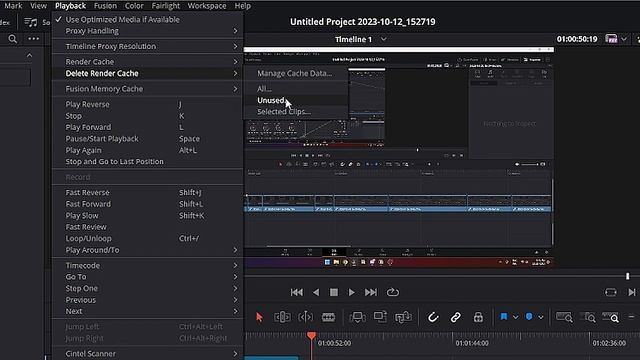Click the go to next edit icon

coord(632,292)
